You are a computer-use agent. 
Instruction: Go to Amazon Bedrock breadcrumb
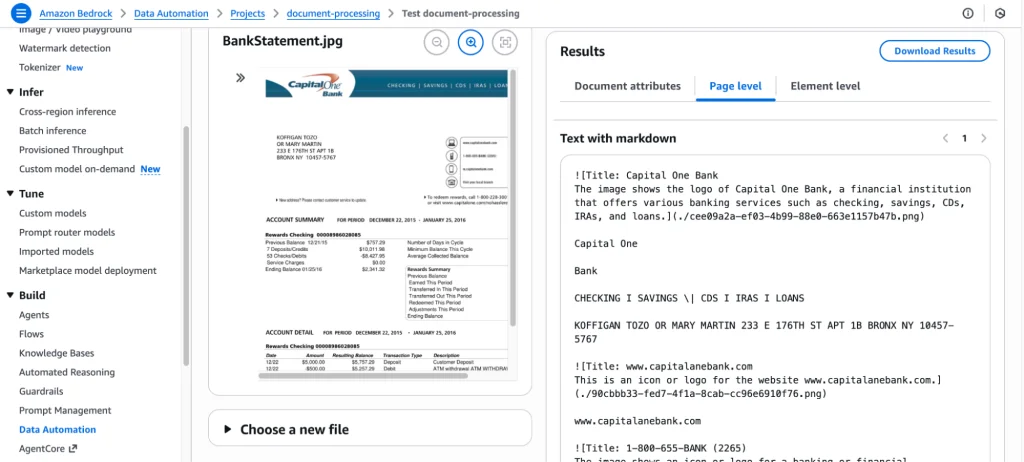pos(78,13)
